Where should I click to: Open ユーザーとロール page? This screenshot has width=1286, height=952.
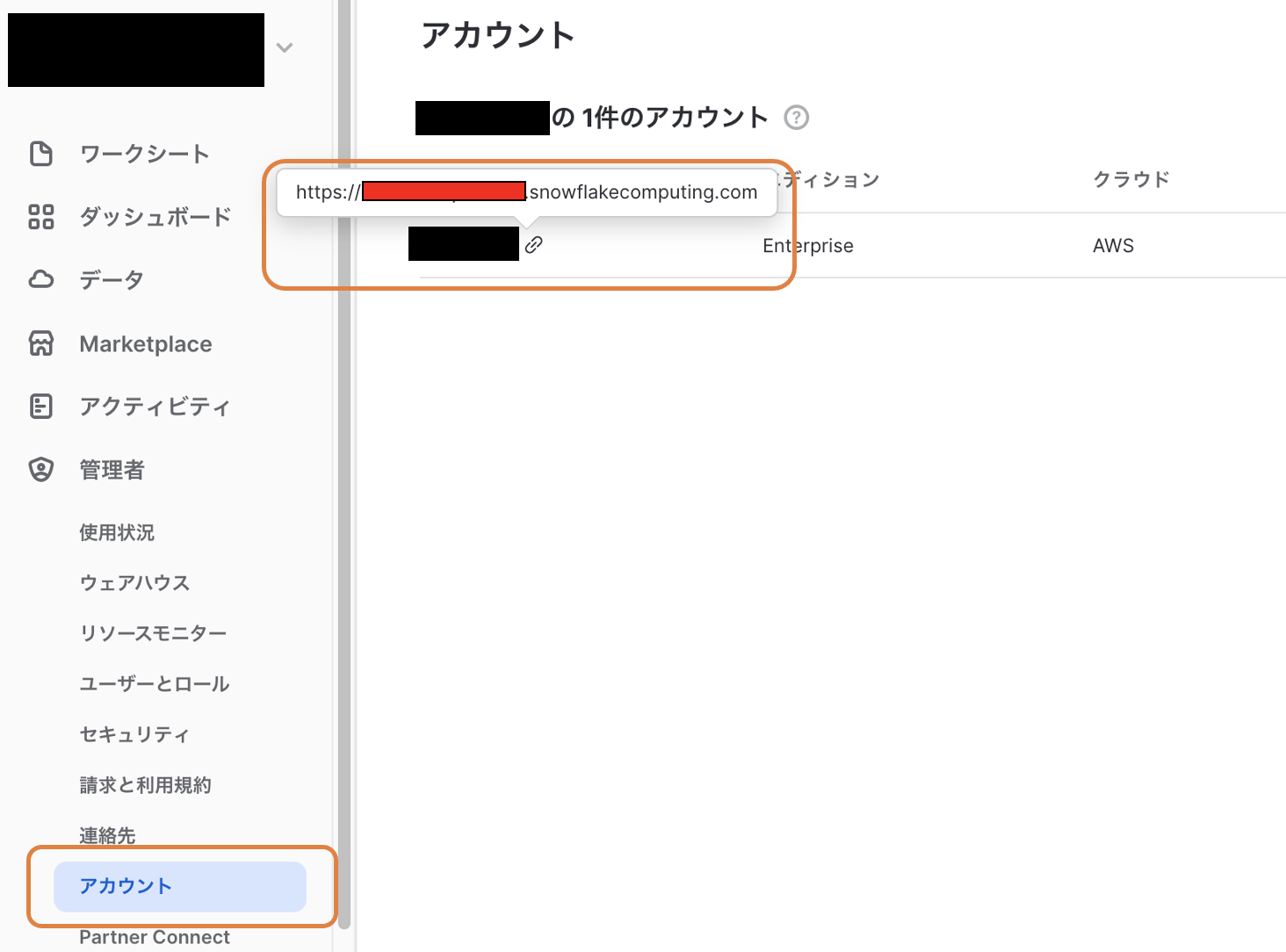tap(155, 683)
